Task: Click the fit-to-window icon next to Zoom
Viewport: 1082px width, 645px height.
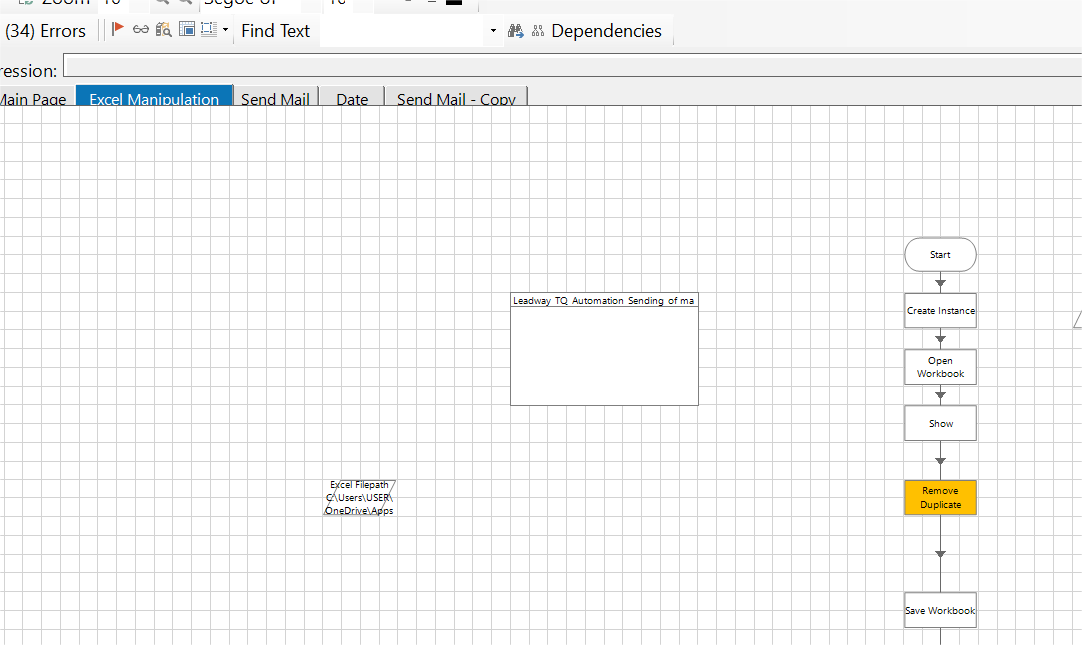Action: click(x=25, y=3)
